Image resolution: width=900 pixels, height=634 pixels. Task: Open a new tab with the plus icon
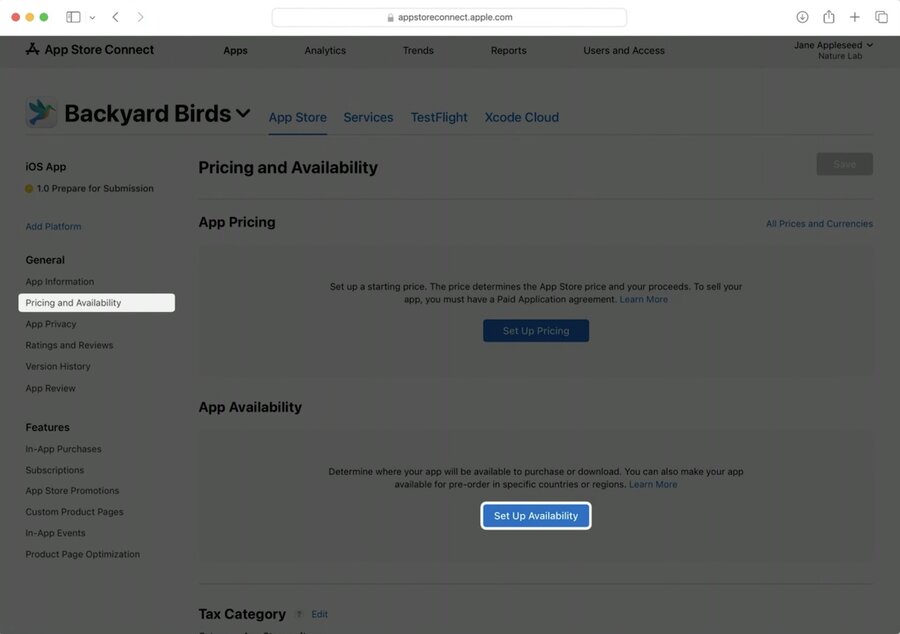pos(855,17)
